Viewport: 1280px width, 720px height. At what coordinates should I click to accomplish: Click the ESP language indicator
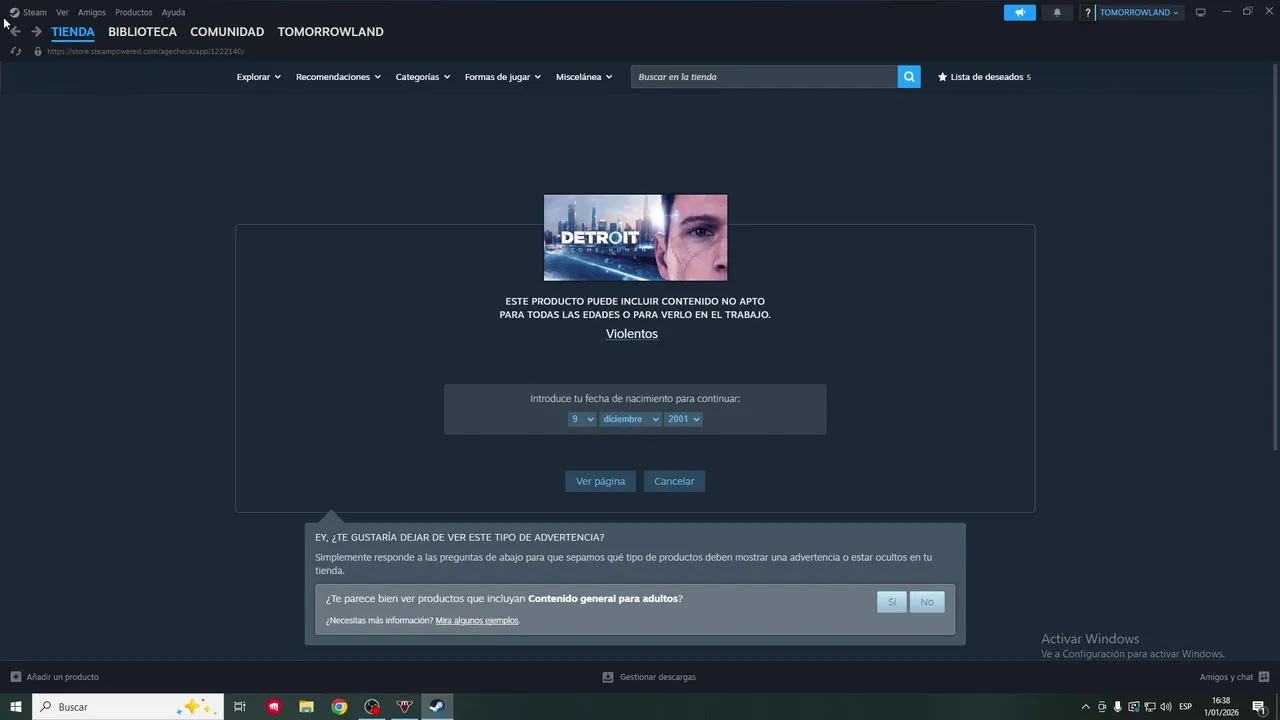[1186, 707]
